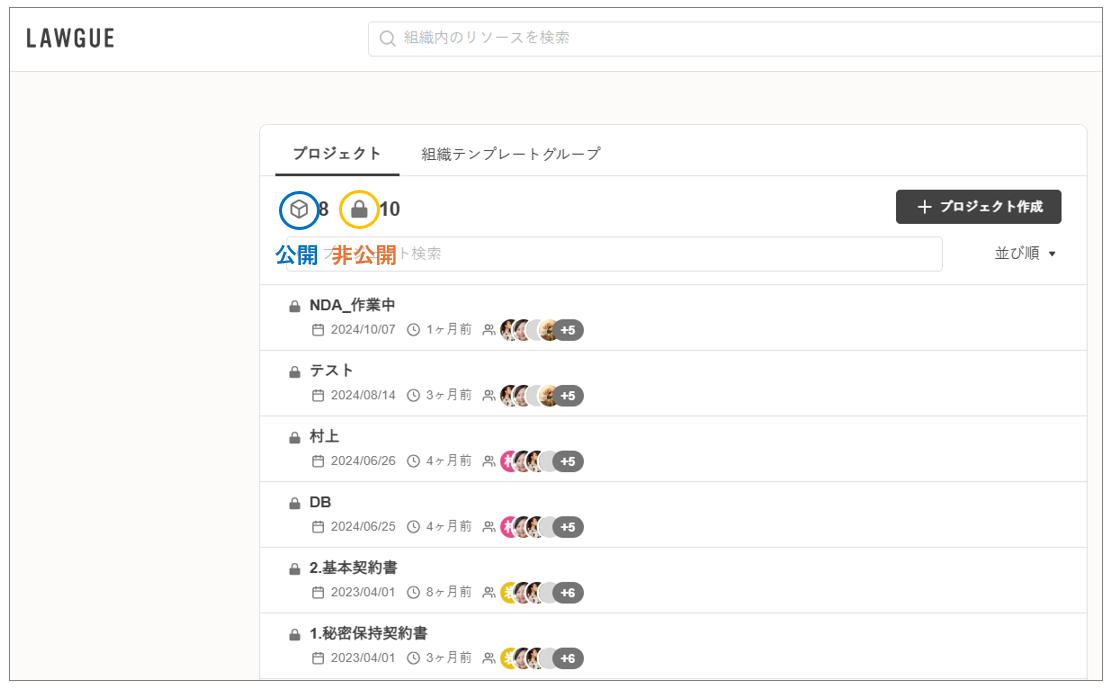
Task: Click the public projects cube icon
Action: (x=299, y=210)
